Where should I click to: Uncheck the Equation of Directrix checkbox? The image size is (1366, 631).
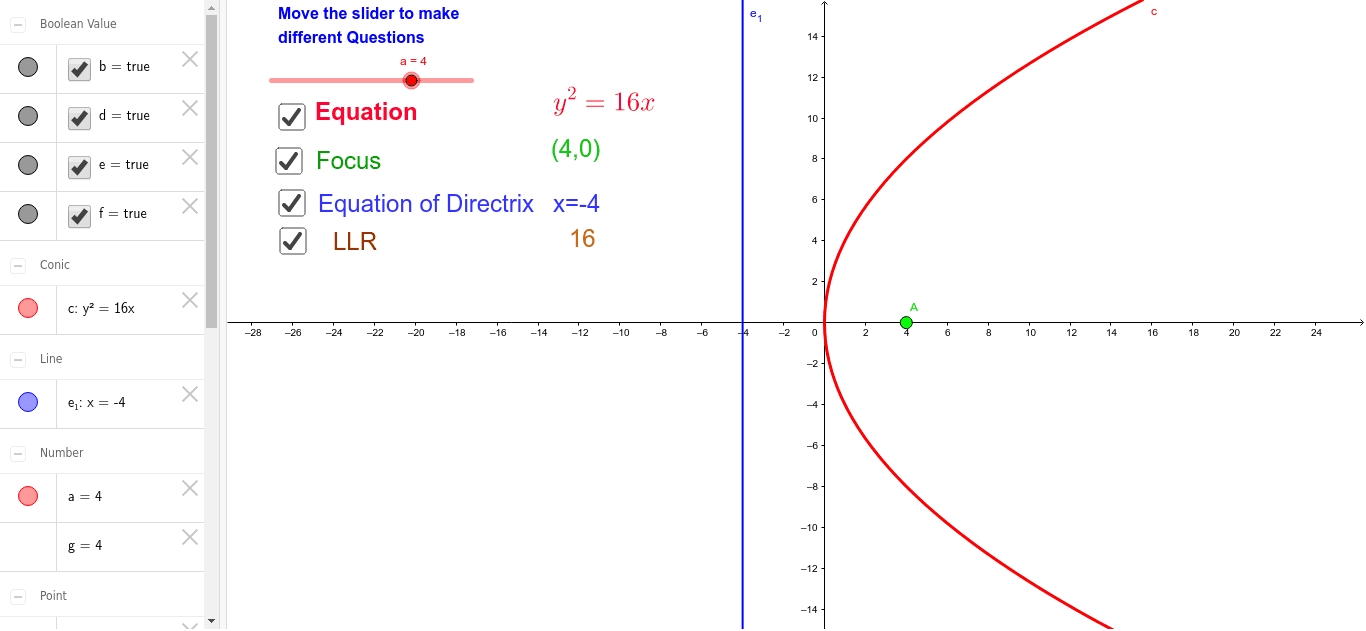click(292, 203)
